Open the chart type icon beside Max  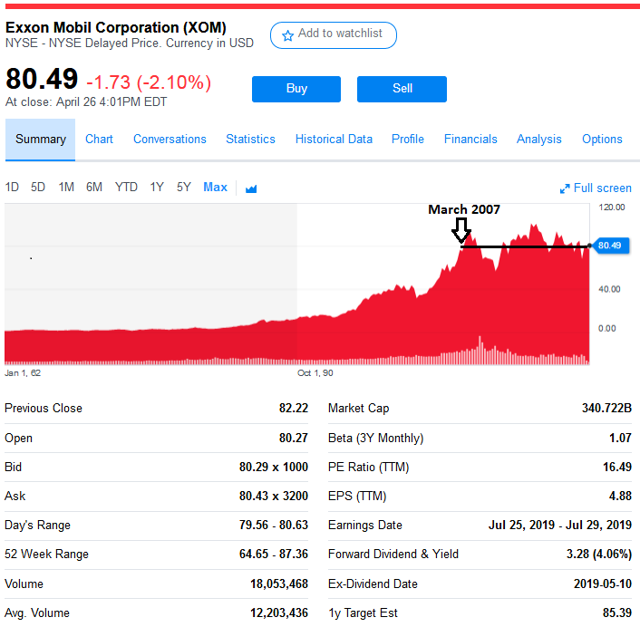pyautogui.click(x=251, y=189)
